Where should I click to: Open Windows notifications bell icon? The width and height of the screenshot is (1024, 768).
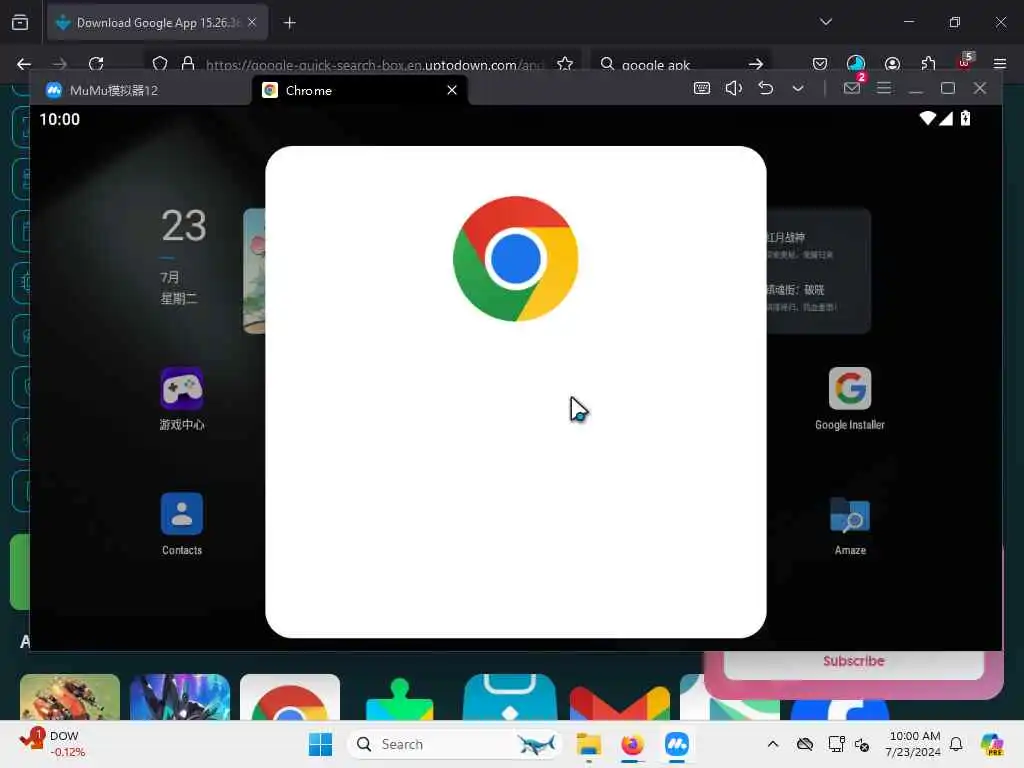coord(956,744)
